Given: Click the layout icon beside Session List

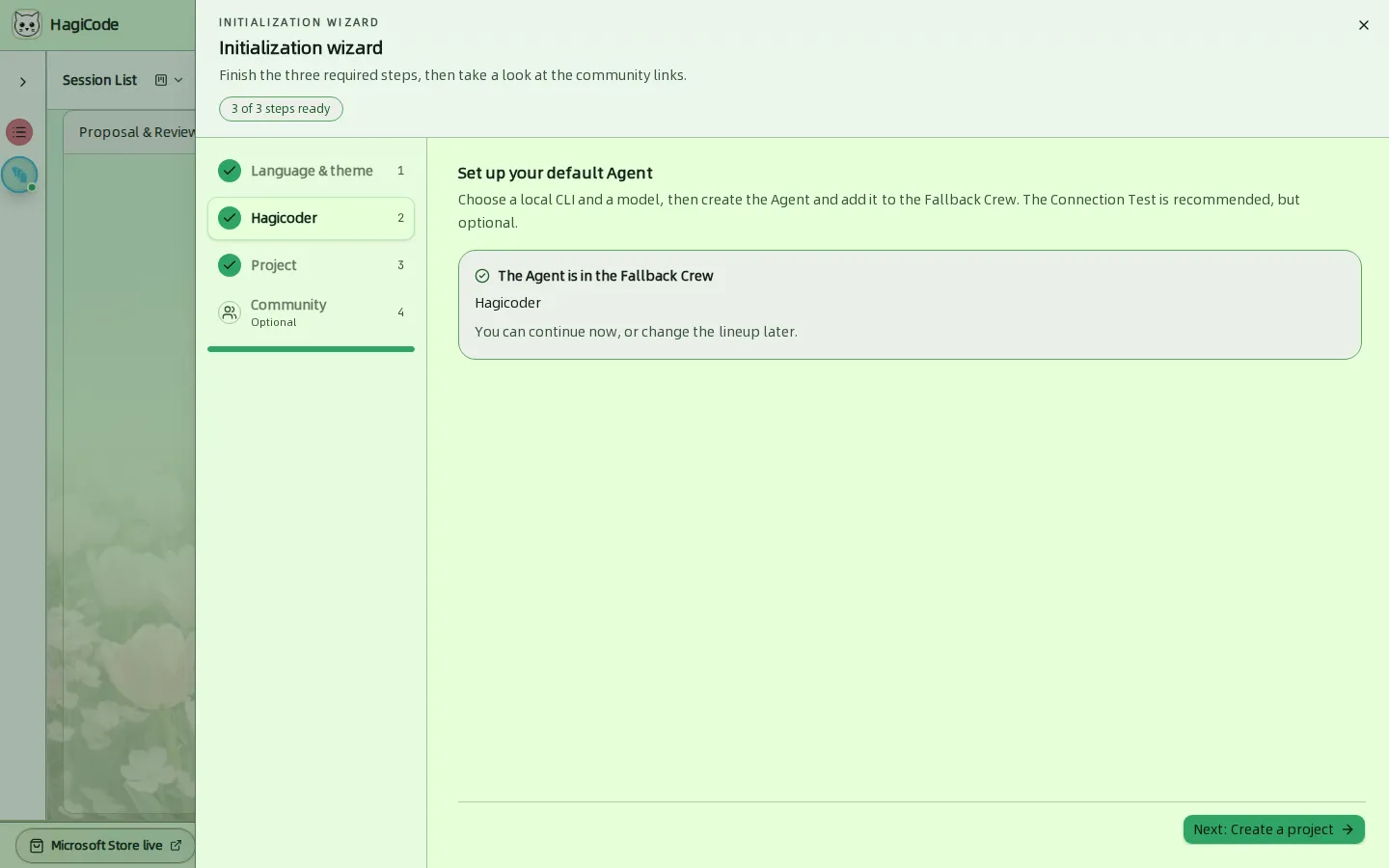Looking at the screenshot, I should click(161, 80).
